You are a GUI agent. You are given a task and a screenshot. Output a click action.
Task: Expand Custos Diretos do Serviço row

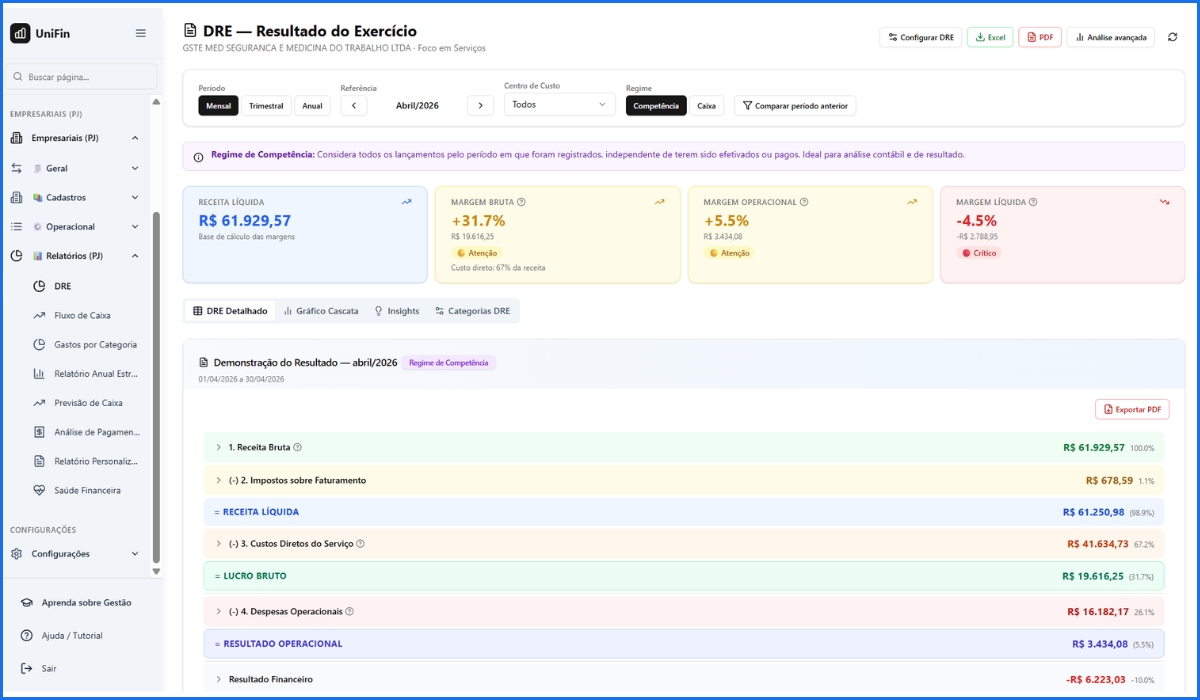click(218, 544)
